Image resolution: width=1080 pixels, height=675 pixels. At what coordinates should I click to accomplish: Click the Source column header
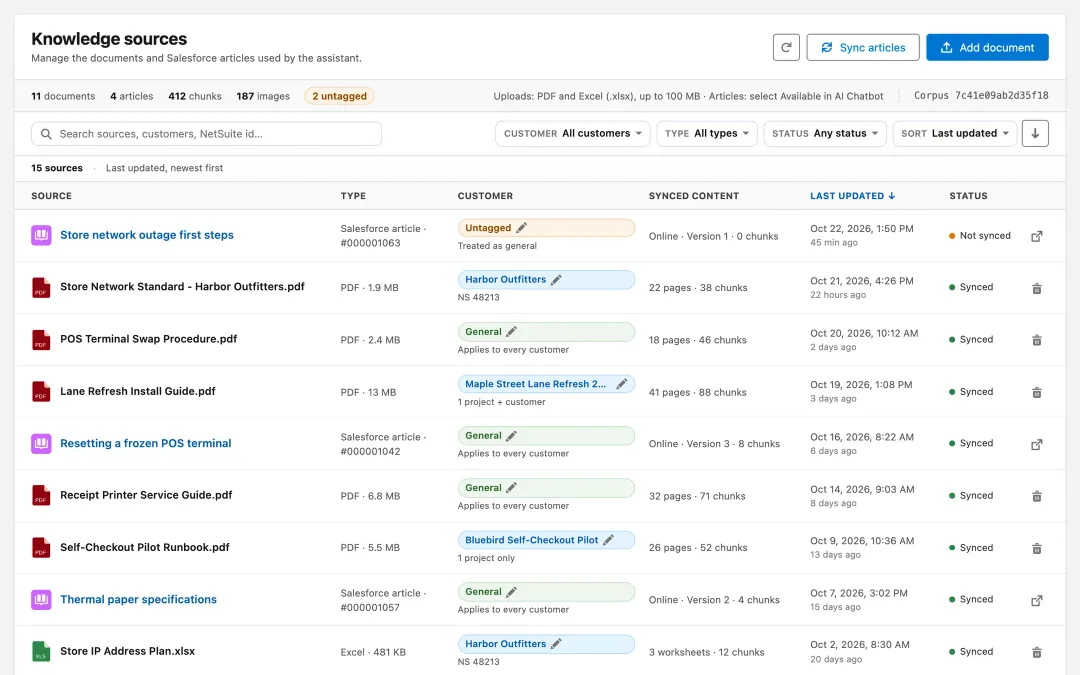click(x=51, y=196)
